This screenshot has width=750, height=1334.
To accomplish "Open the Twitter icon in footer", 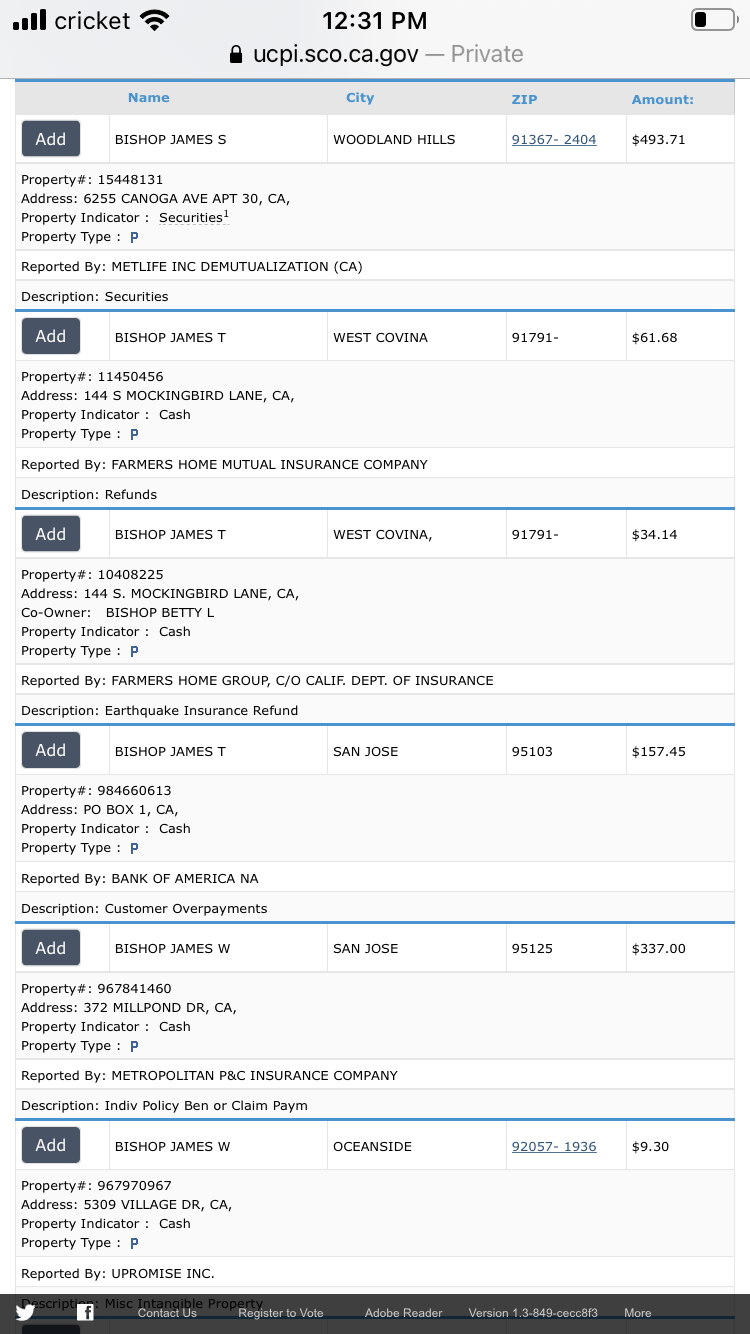I will [x=25, y=1313].
